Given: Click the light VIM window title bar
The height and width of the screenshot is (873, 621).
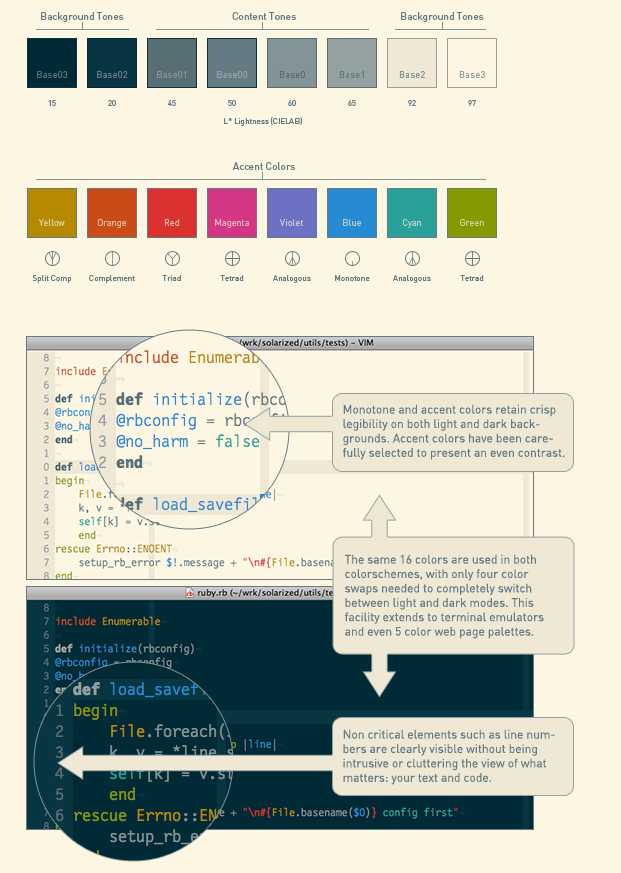Looking at the screenshot, I should [x=280, y=343].
